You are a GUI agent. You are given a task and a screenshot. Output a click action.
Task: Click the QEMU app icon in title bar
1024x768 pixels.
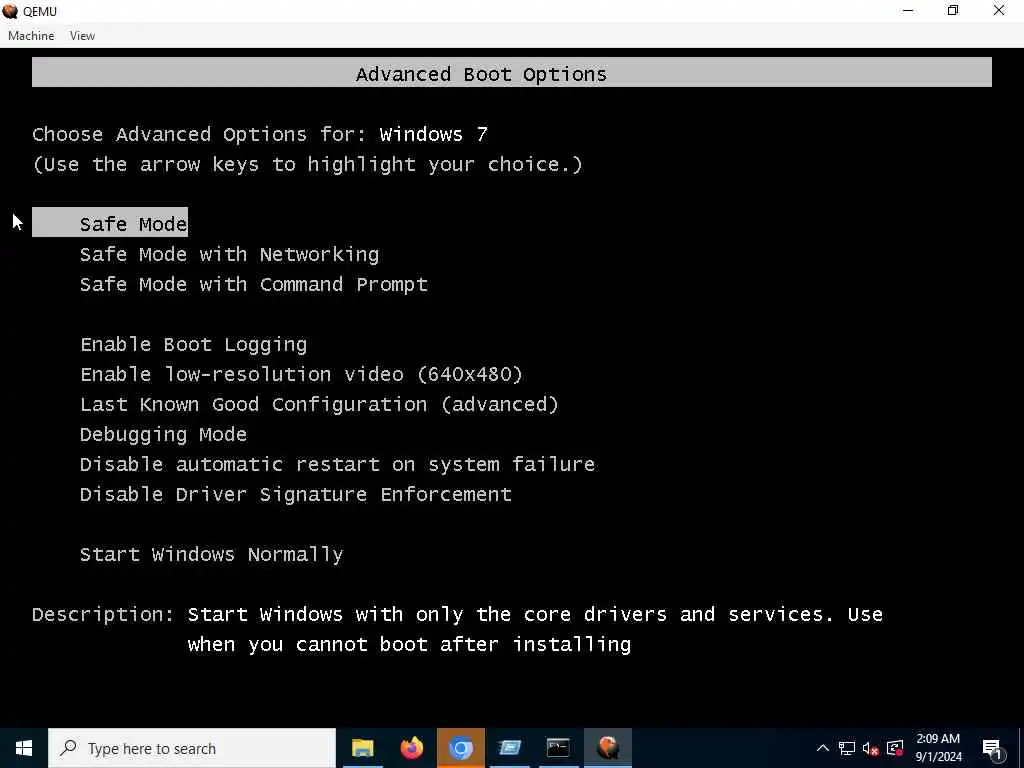point(10,11)
